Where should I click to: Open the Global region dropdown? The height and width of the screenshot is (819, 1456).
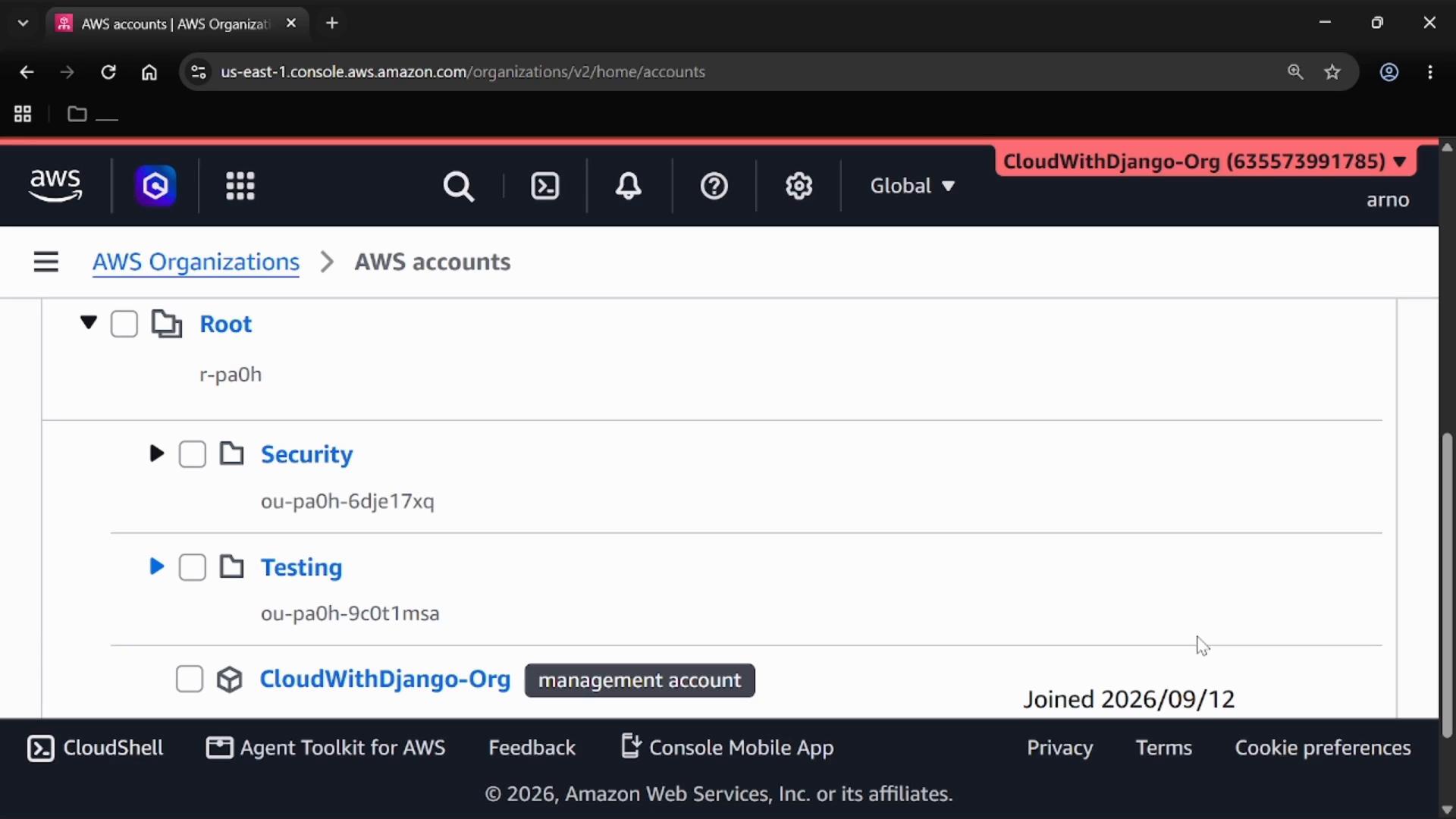coord(912,186)
